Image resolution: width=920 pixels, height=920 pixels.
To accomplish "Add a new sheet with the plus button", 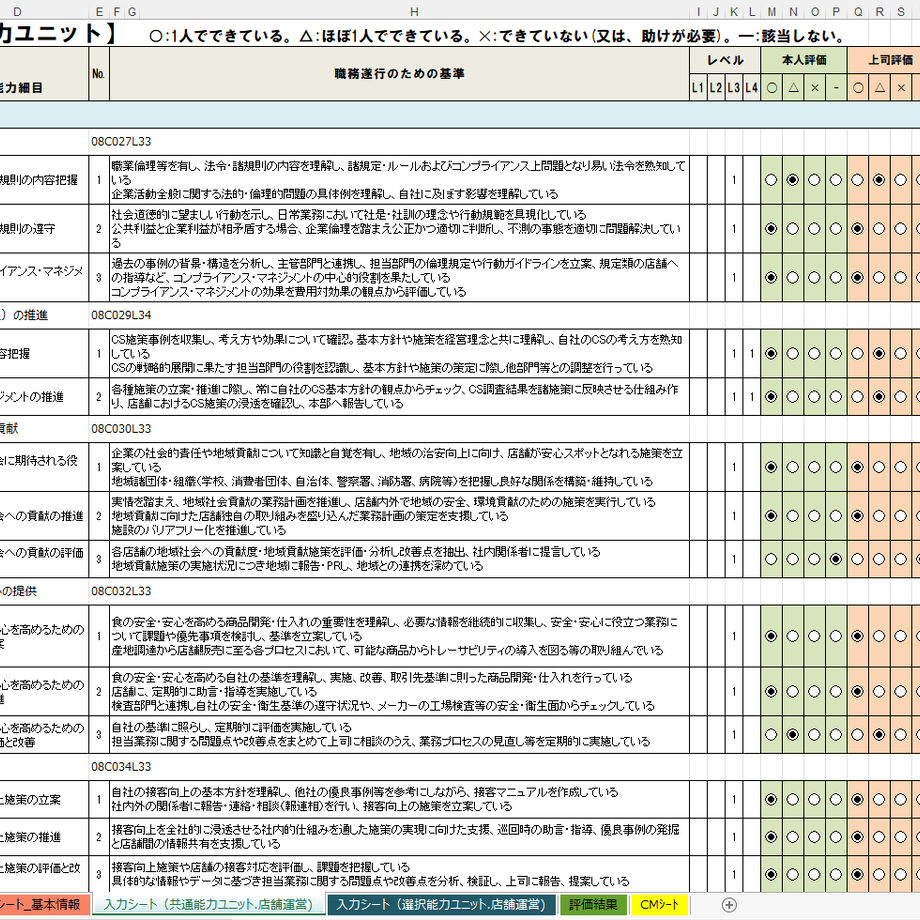I will (729, 905).
